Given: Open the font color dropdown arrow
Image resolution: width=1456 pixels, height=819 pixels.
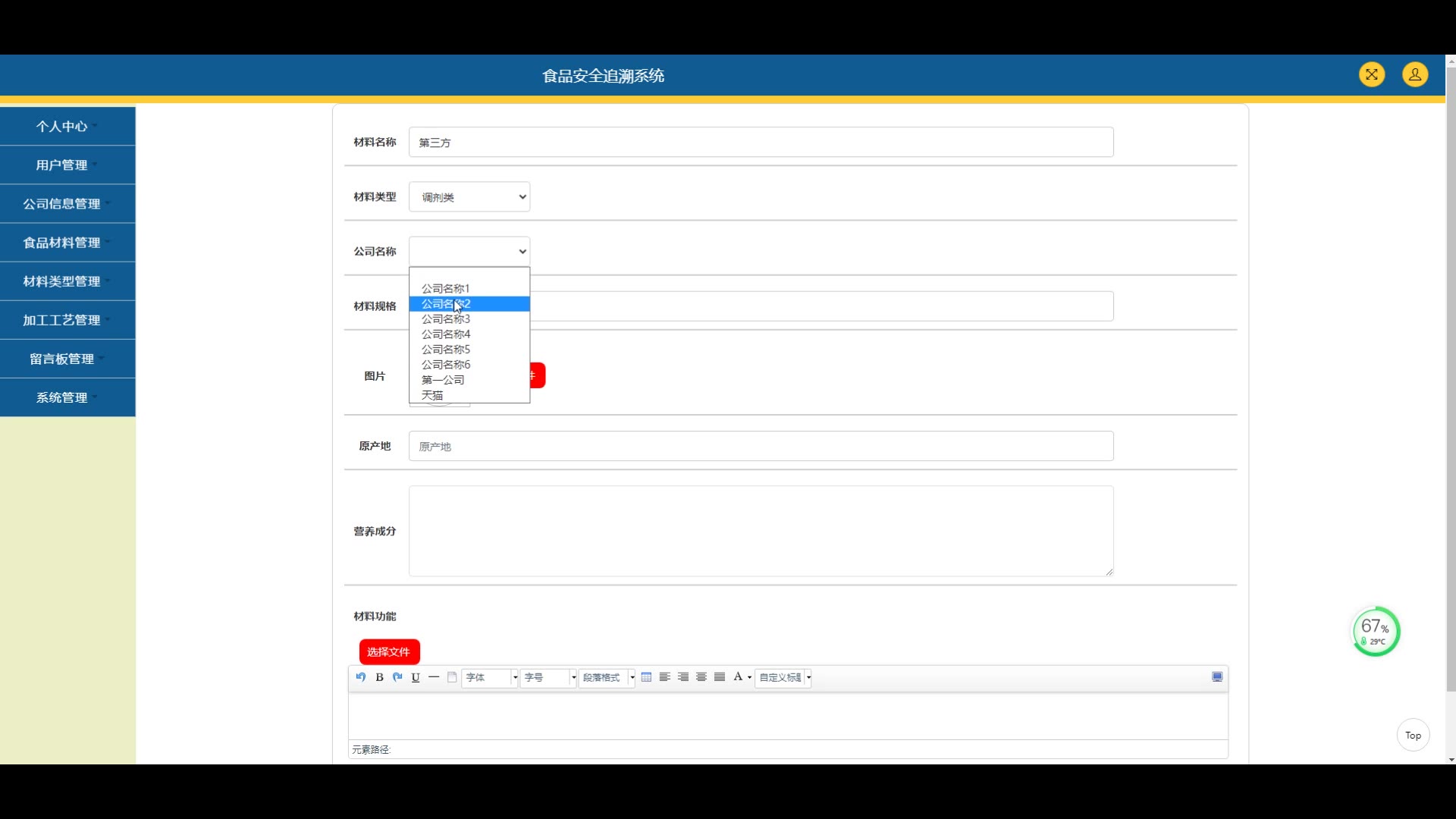Looking at the screenshot, I should pyautogui.click(x=749, y=677).
